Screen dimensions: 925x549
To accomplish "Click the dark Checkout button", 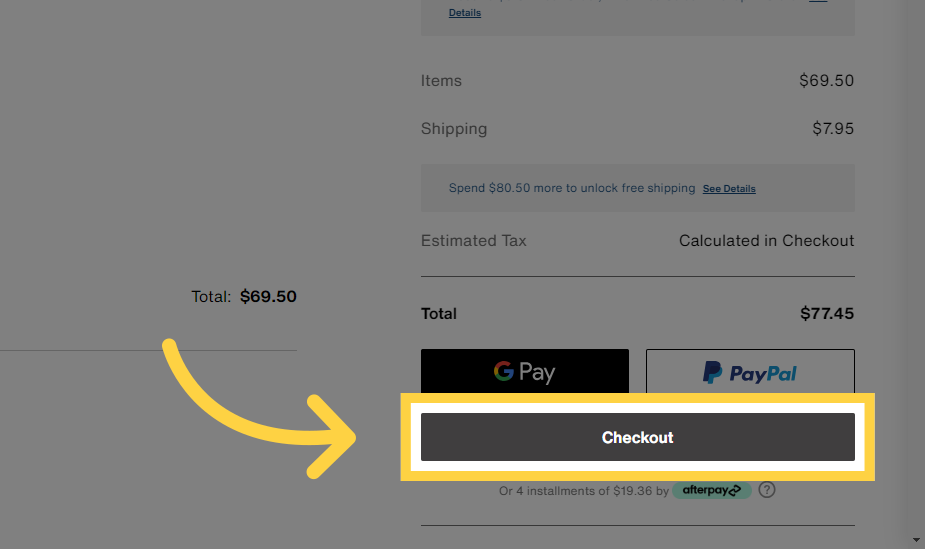I will (x=637, y=437).
